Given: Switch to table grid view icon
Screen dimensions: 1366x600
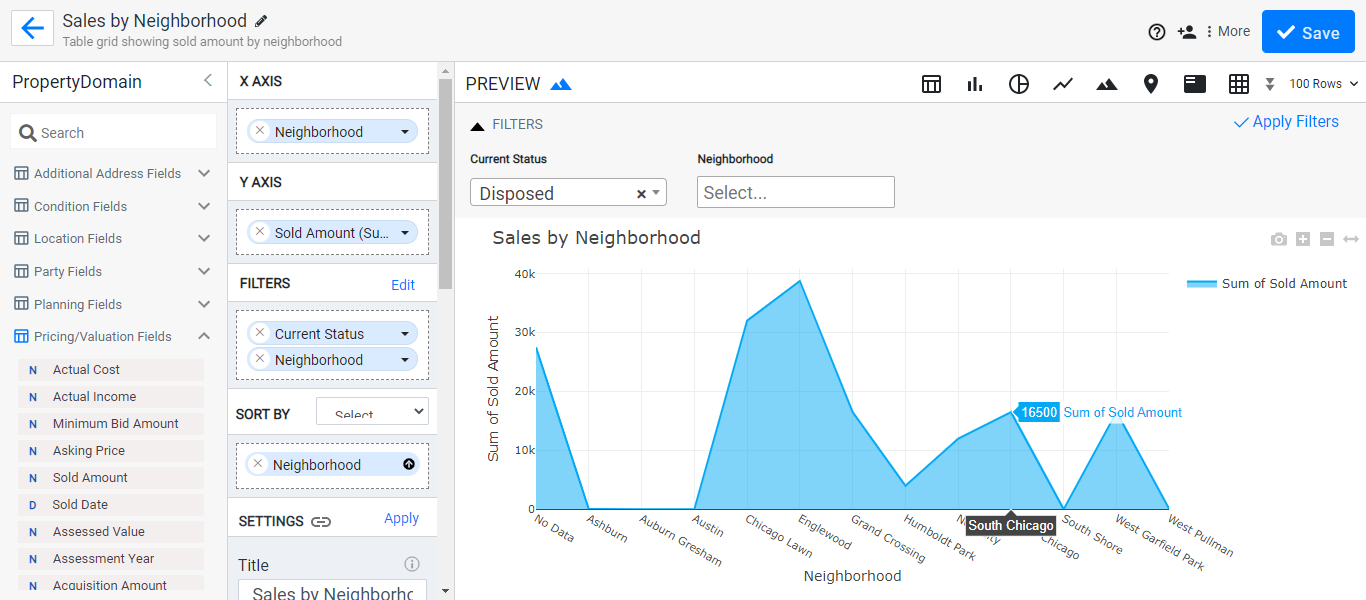Looking at the screenshot, I should point(931,84).
